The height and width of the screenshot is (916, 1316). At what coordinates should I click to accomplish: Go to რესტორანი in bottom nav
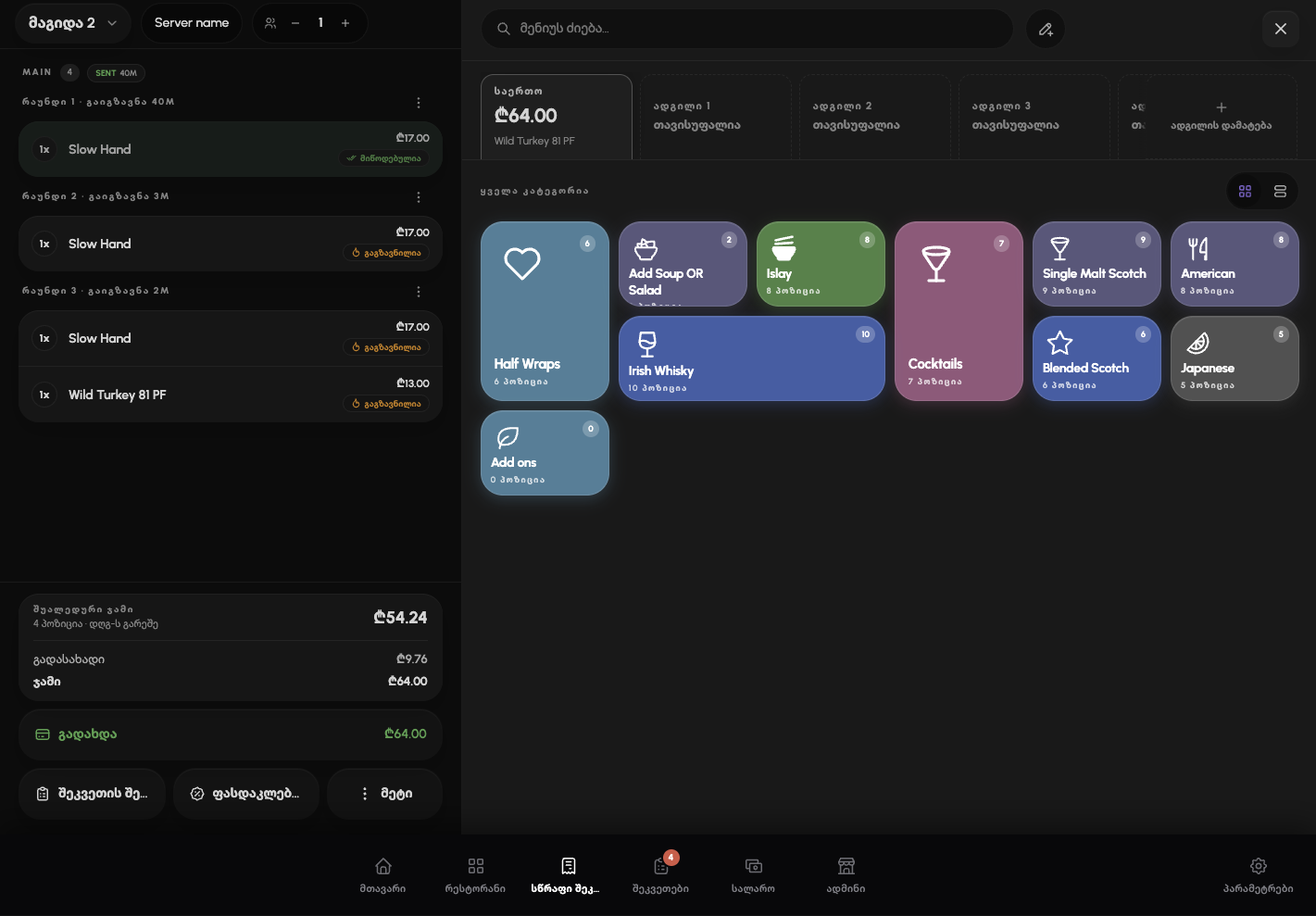point(476,875)
